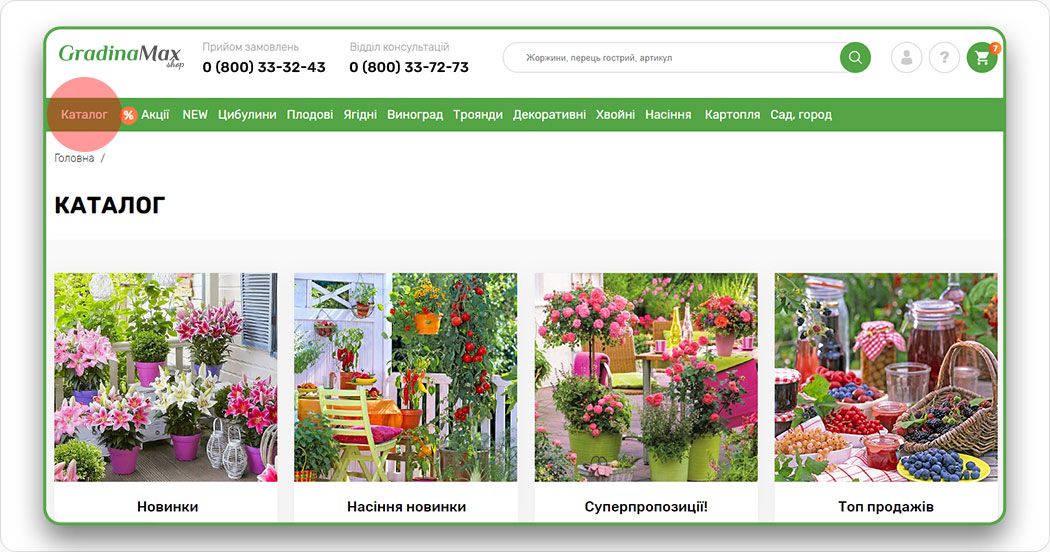Open the Цибулини category
This screenshot has height=552, width=1050.
pyautogui.click(x=247, y=115)
